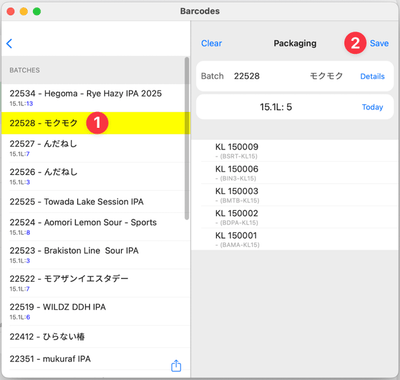Image resolution: width=400 pixels, height=380 pixels.
Task: Select keg KL 150001 entry
Action: (x=295, y=239)
